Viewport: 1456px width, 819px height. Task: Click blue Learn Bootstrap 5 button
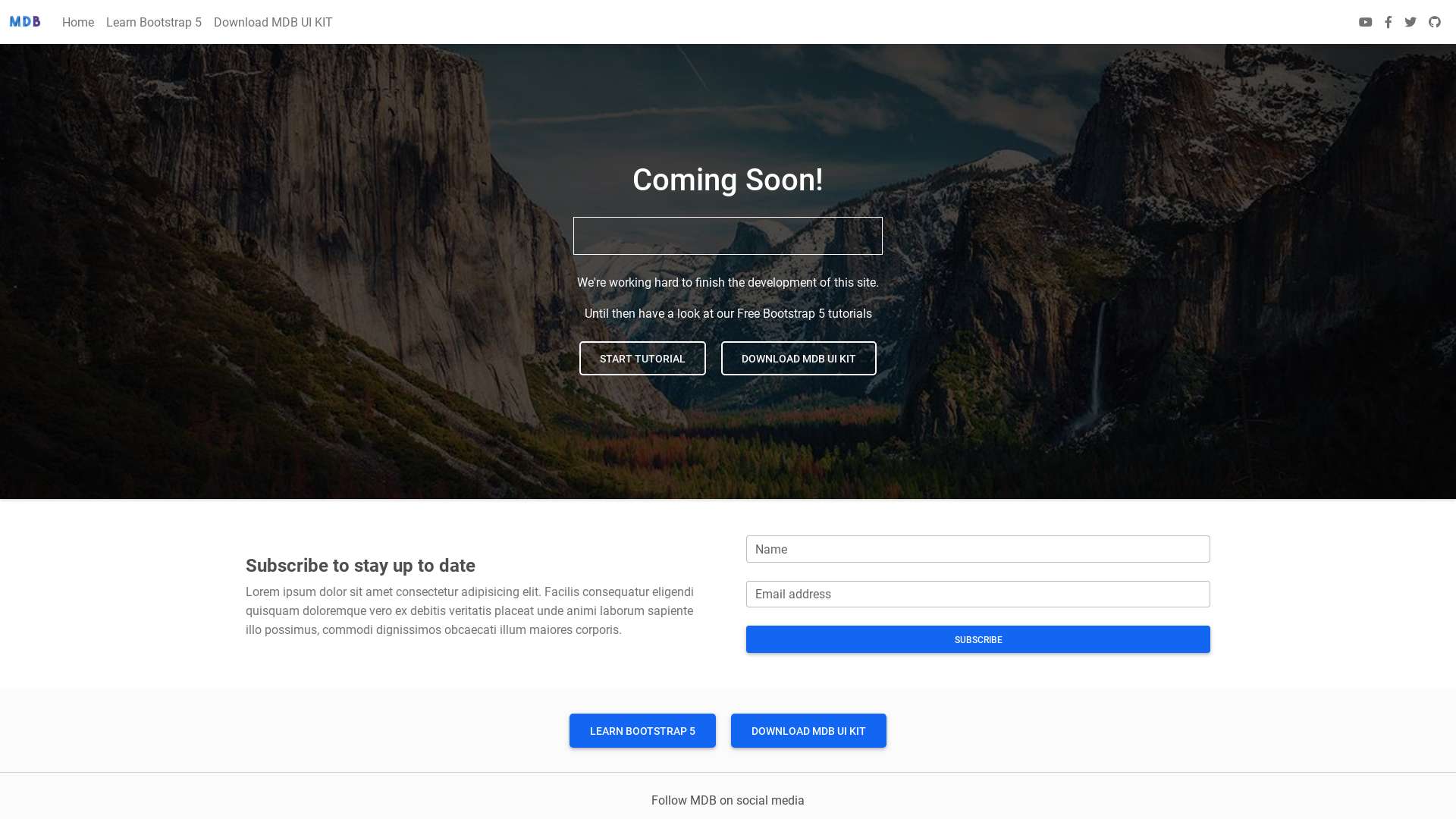point(642,731)
